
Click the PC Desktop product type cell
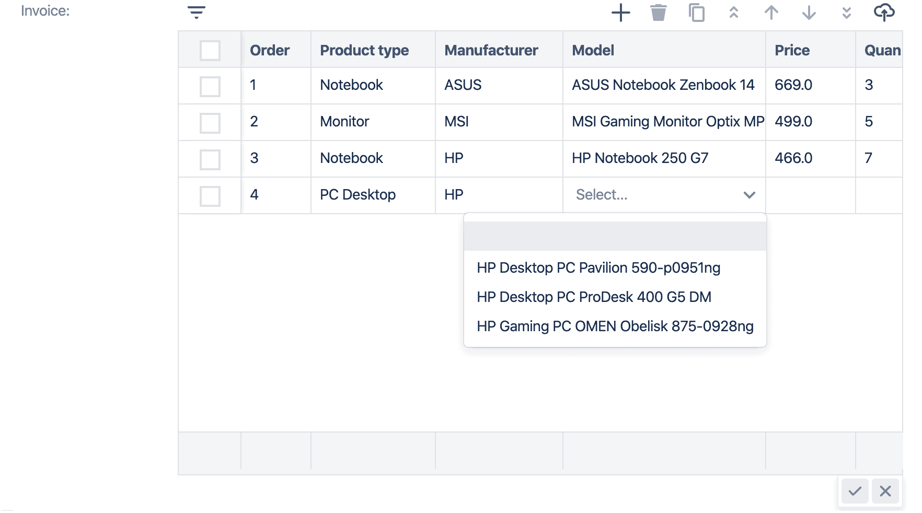tap(373, 195)
